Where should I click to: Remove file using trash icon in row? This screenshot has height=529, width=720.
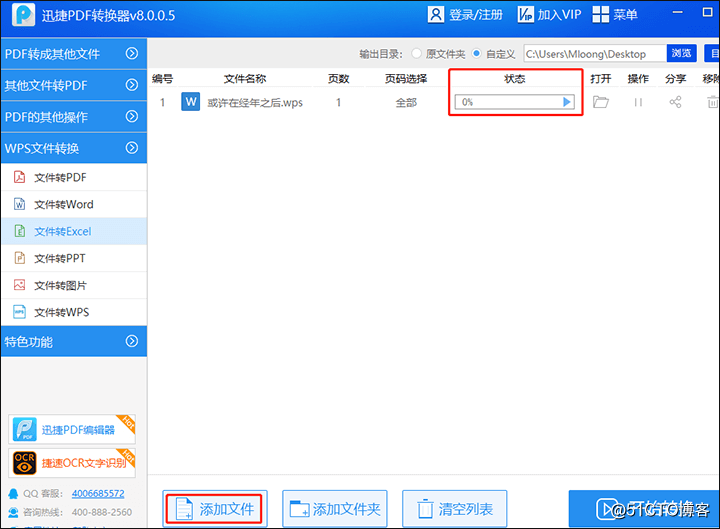click(712, 102)
